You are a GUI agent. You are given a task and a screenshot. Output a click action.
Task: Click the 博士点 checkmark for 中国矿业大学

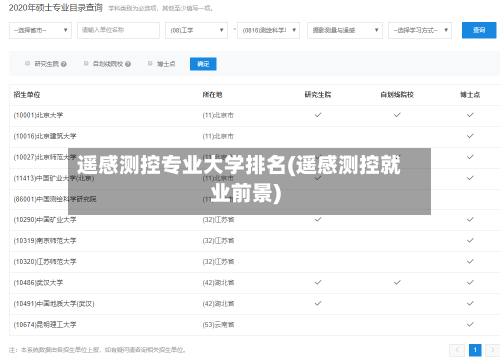pyautogui.click(x=470, y=219)
